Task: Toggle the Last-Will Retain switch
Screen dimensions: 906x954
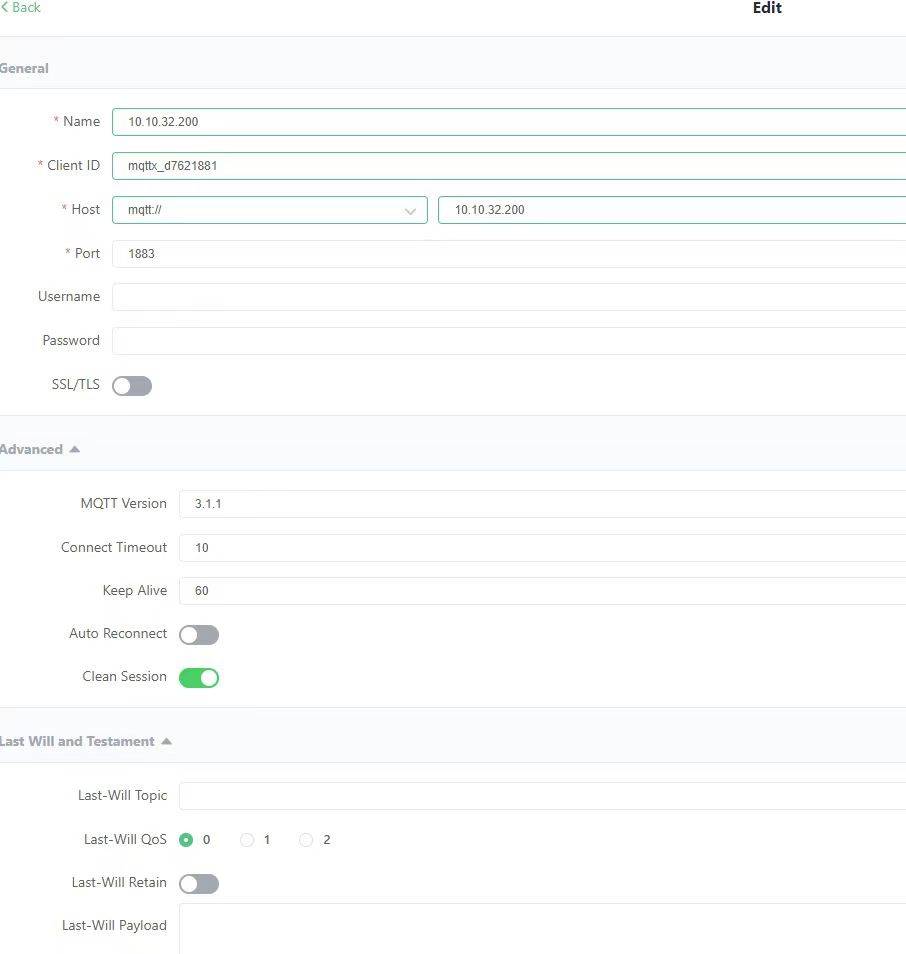Action: pyautogui.click(x=199, y=884)
